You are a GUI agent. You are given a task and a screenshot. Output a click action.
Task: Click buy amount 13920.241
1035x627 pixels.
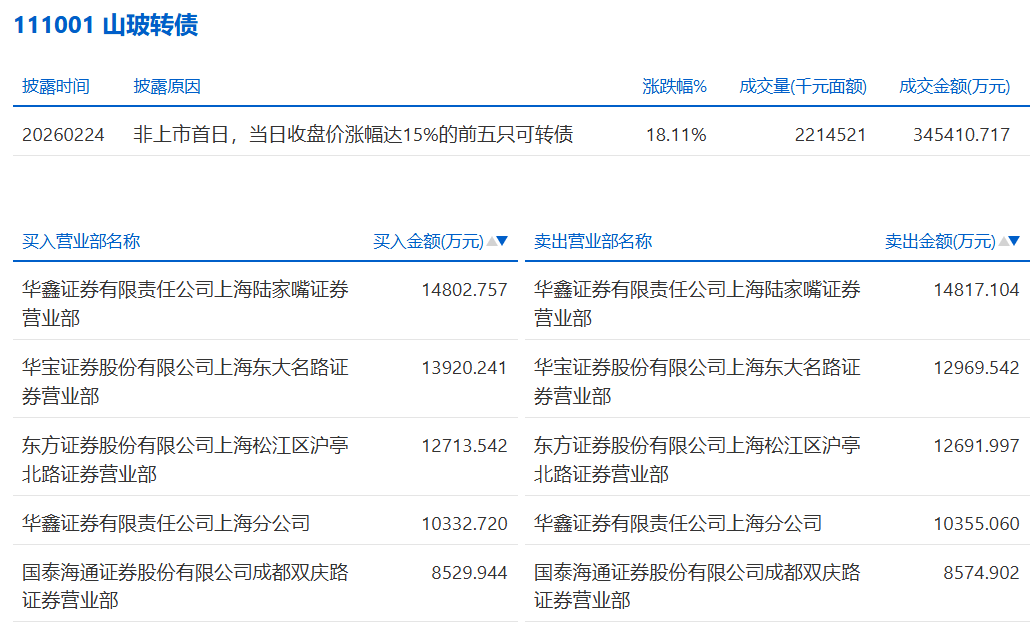pyautogui.click(x=465, y=368)
